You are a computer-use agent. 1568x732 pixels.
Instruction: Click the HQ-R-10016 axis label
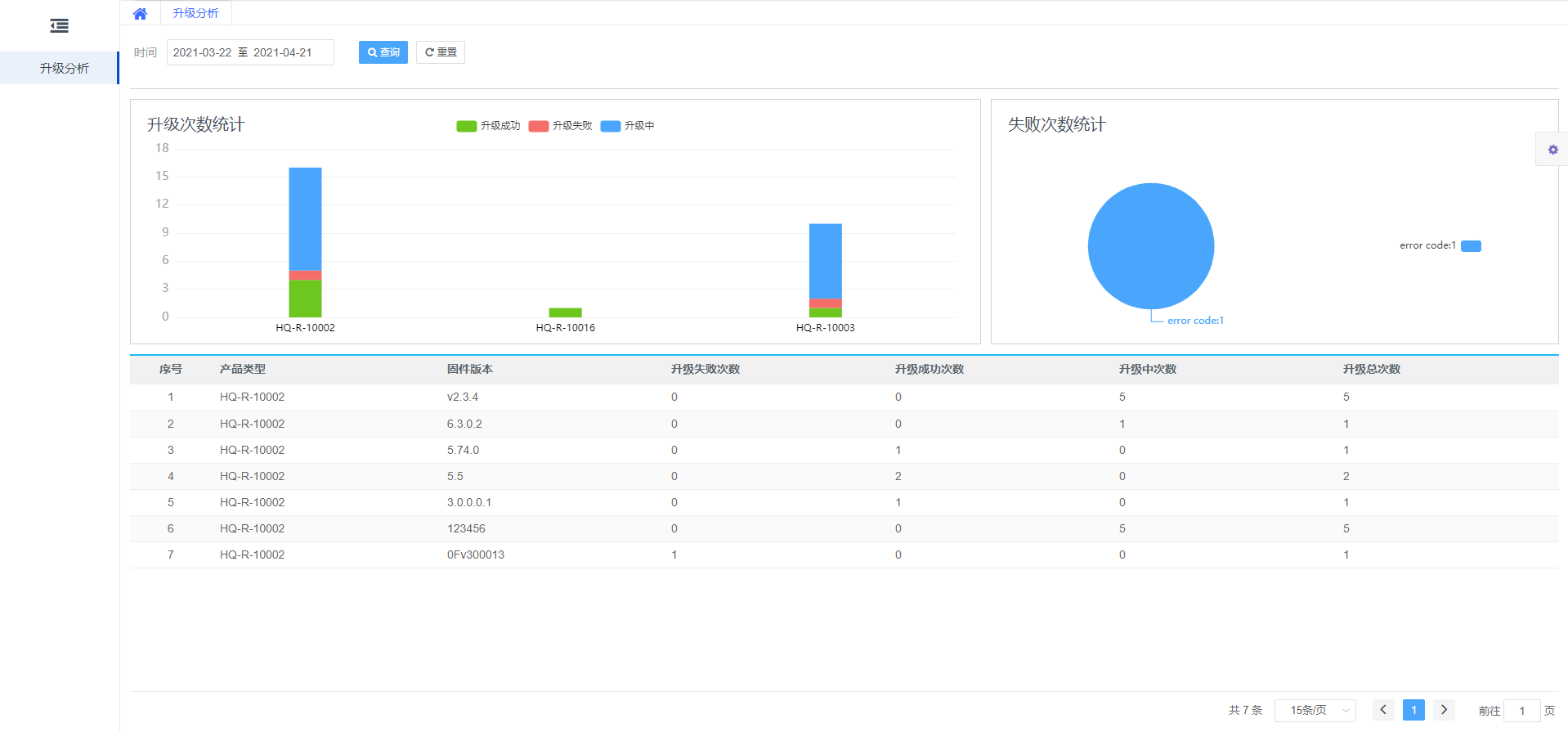pyautogui.click(x=565, y=328)
